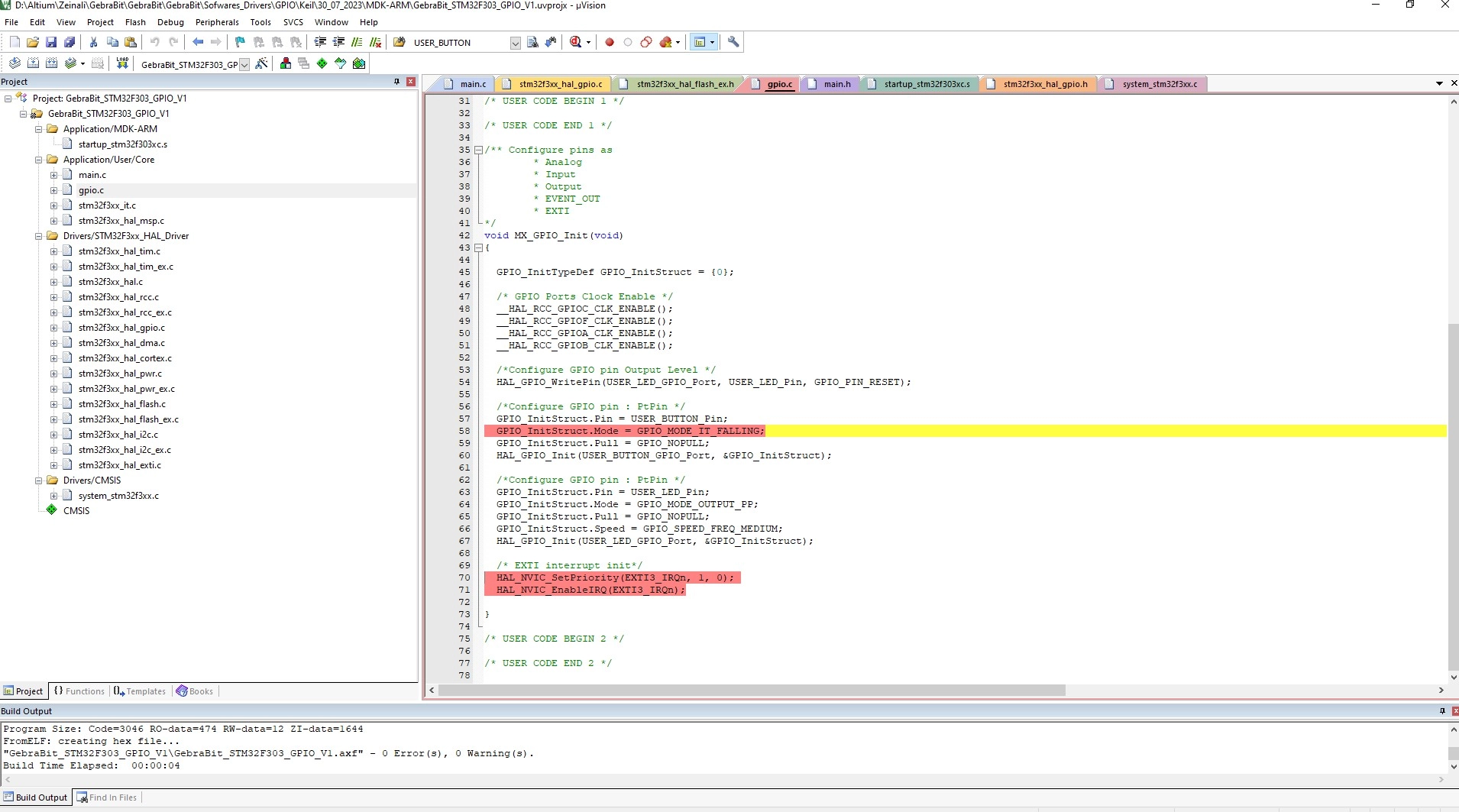The image size is (1459, 812).
Task: Switch to Find In Files output tab
Action: pyautogui.click(x=107, y=797)
